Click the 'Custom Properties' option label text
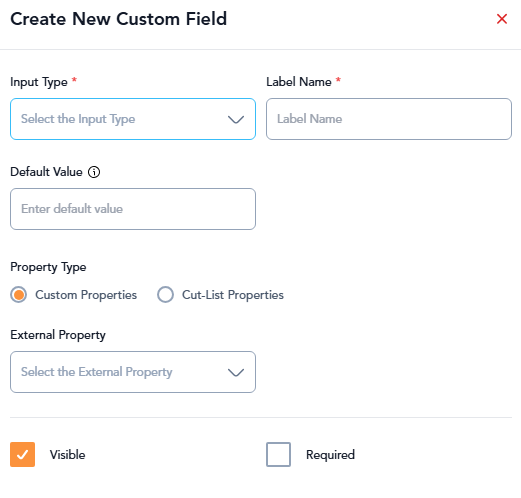The image size is (521, 498). point(86,295)
